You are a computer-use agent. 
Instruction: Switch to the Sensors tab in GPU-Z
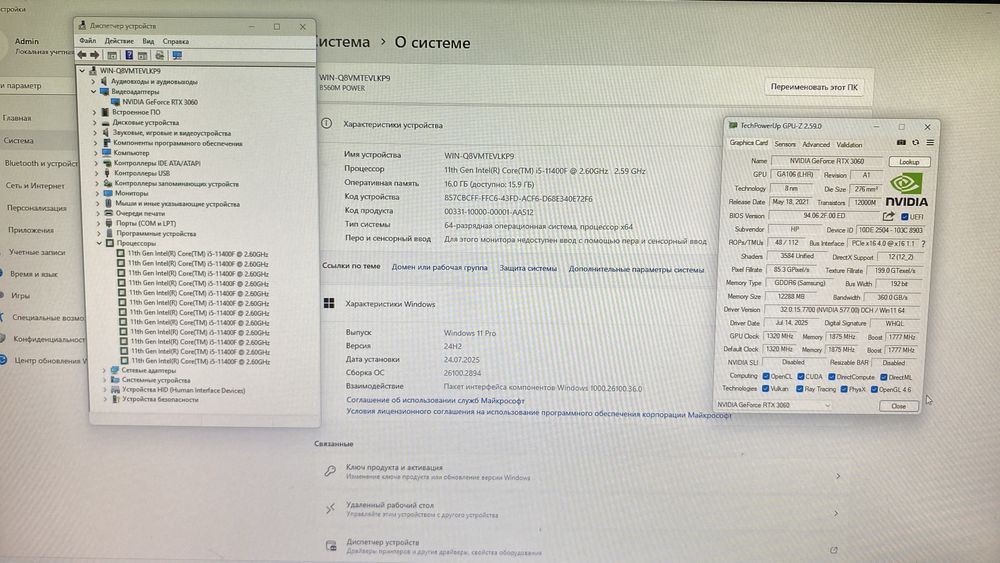click(784, 144)
